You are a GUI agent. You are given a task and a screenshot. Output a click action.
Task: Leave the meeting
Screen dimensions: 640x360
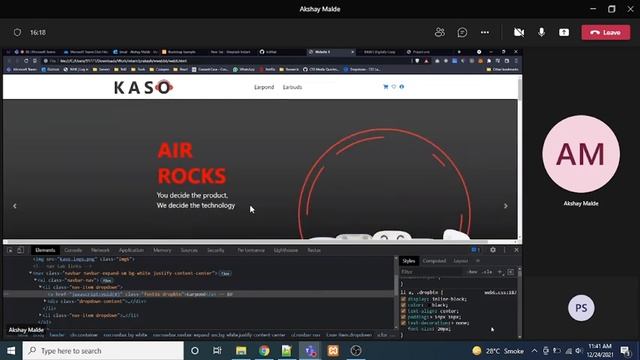(606, 32)
